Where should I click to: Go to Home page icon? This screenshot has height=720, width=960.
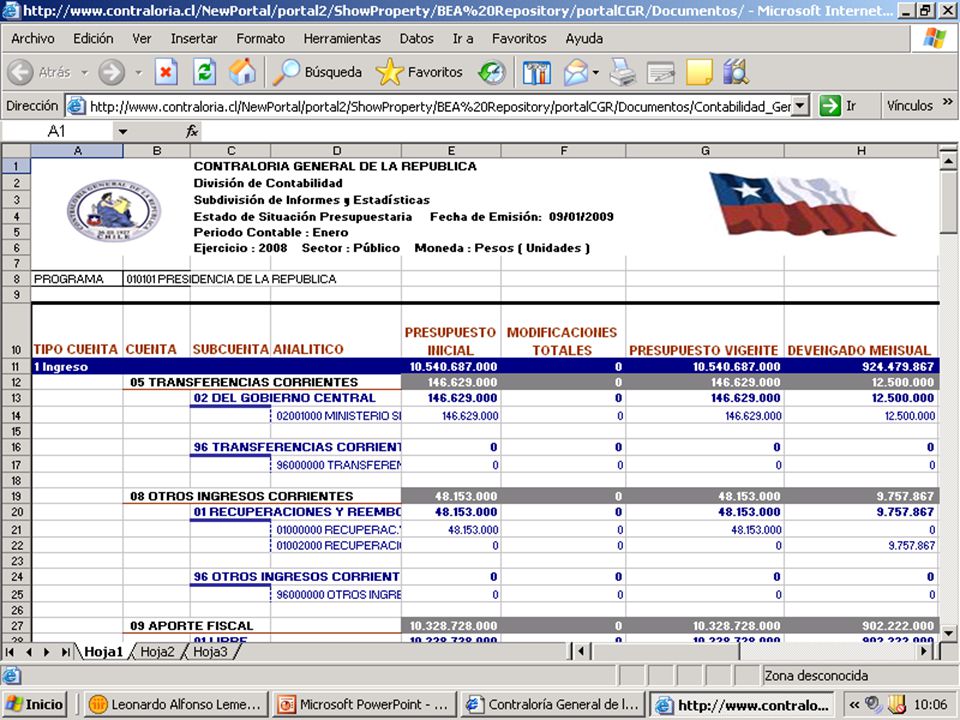point(242,72)
